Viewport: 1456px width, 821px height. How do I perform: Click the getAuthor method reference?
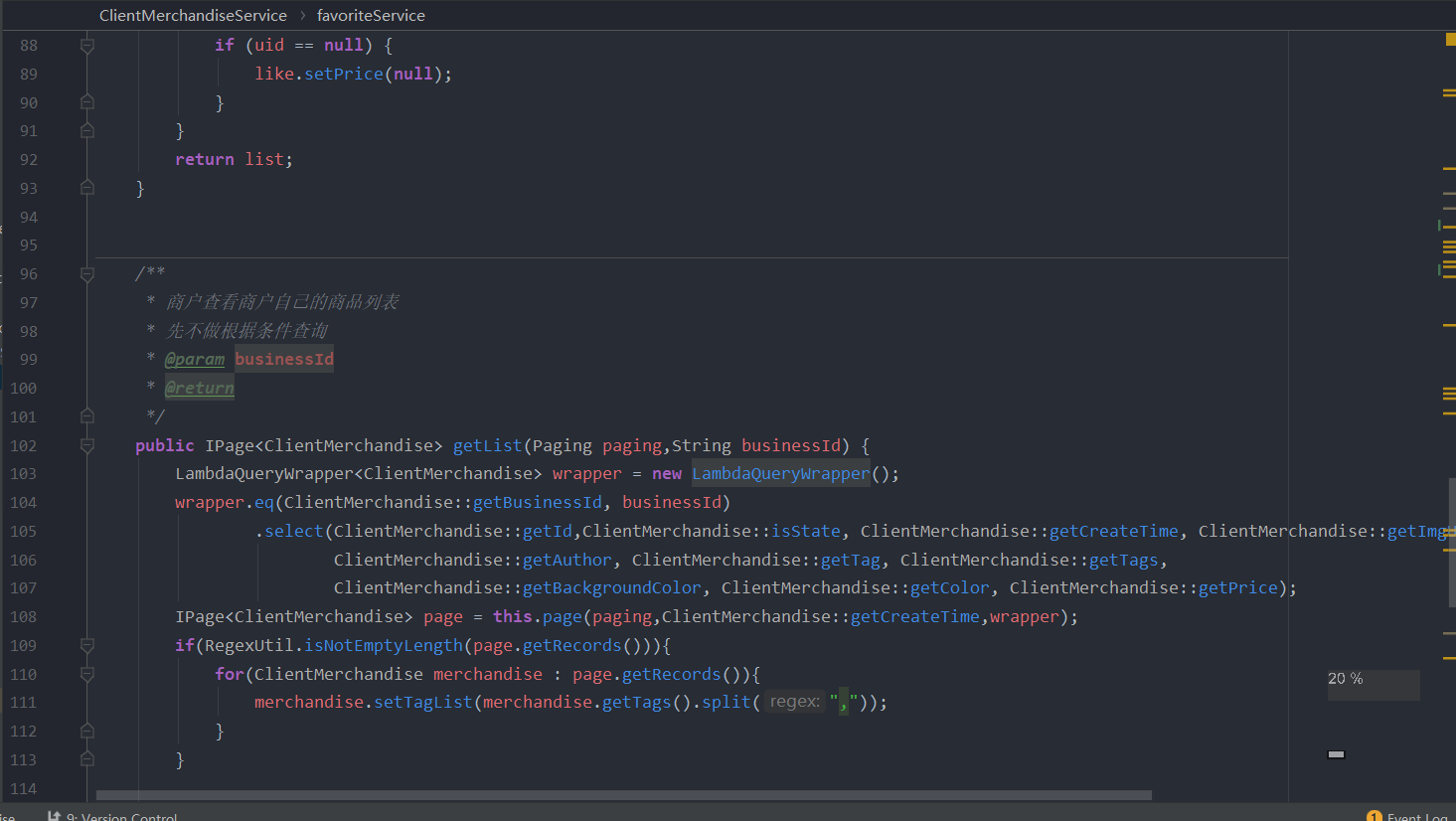[x=567, y=560]
